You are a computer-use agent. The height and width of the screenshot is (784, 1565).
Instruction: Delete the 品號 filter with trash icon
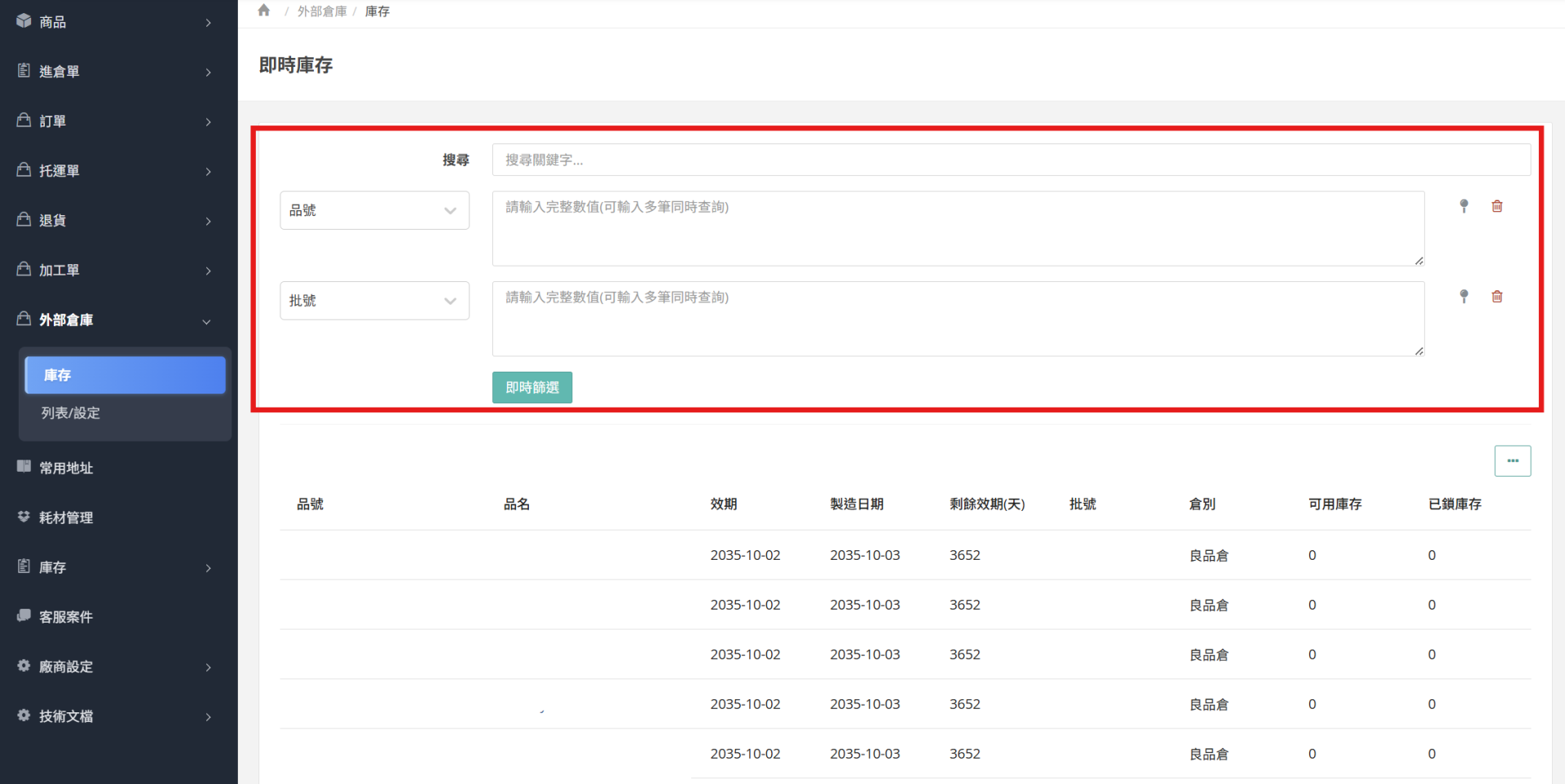tap(1497, 206)
